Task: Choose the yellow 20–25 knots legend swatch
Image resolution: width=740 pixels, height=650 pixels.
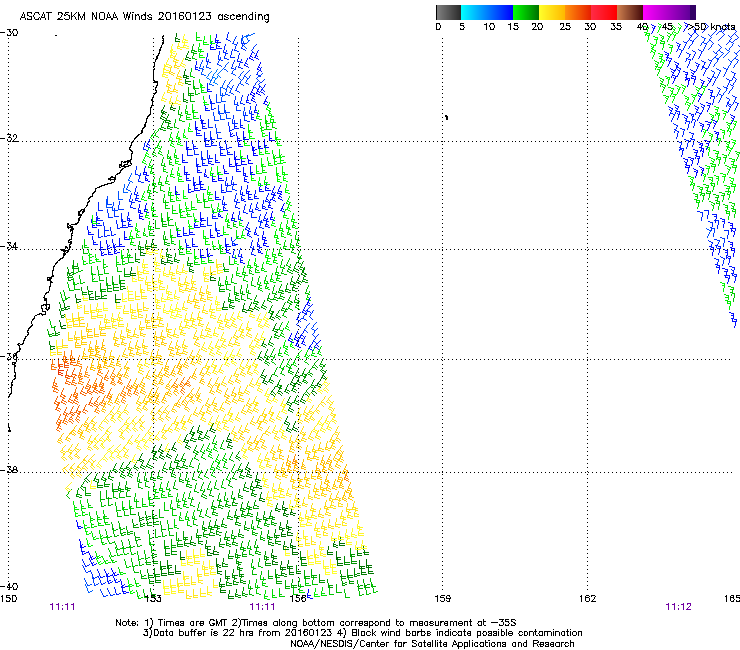Action: tap(552, 12)
